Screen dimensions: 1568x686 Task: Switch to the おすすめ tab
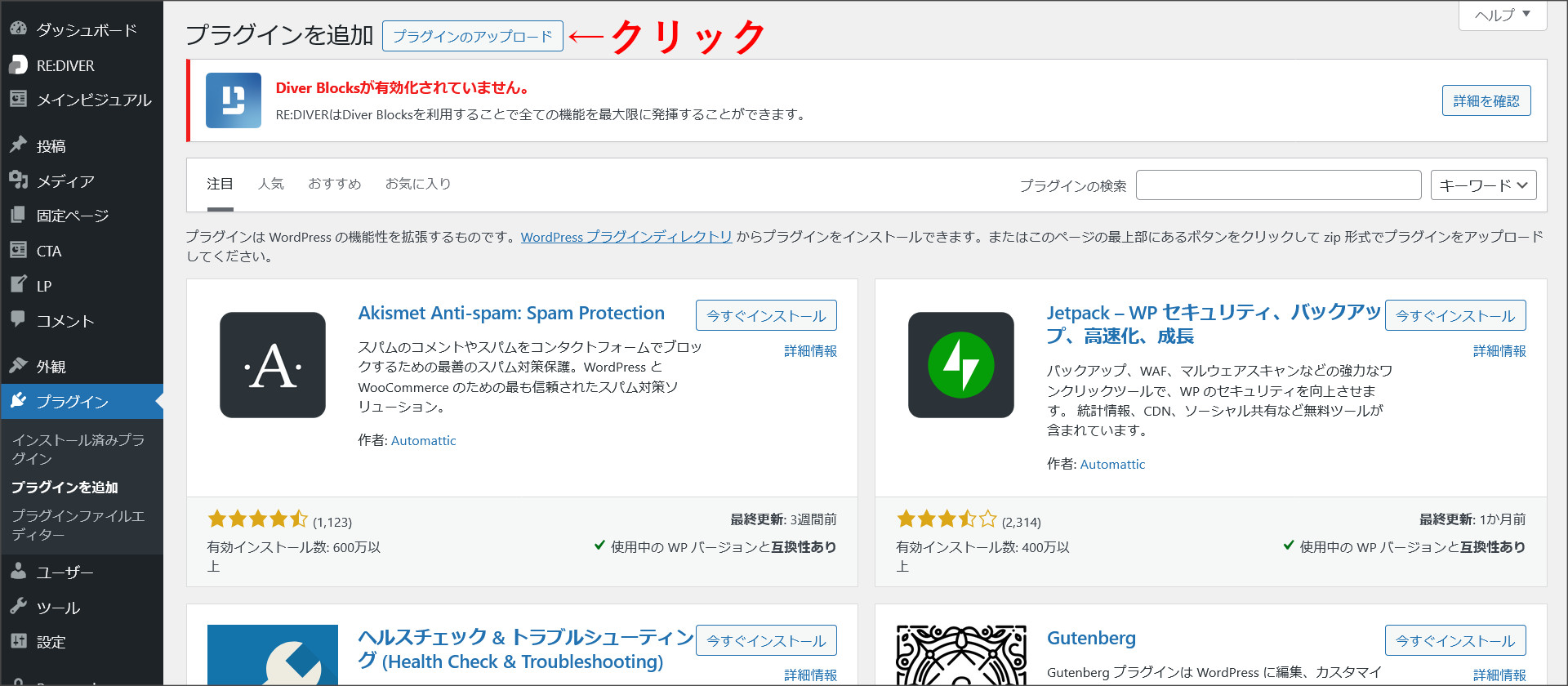point(335,184)
